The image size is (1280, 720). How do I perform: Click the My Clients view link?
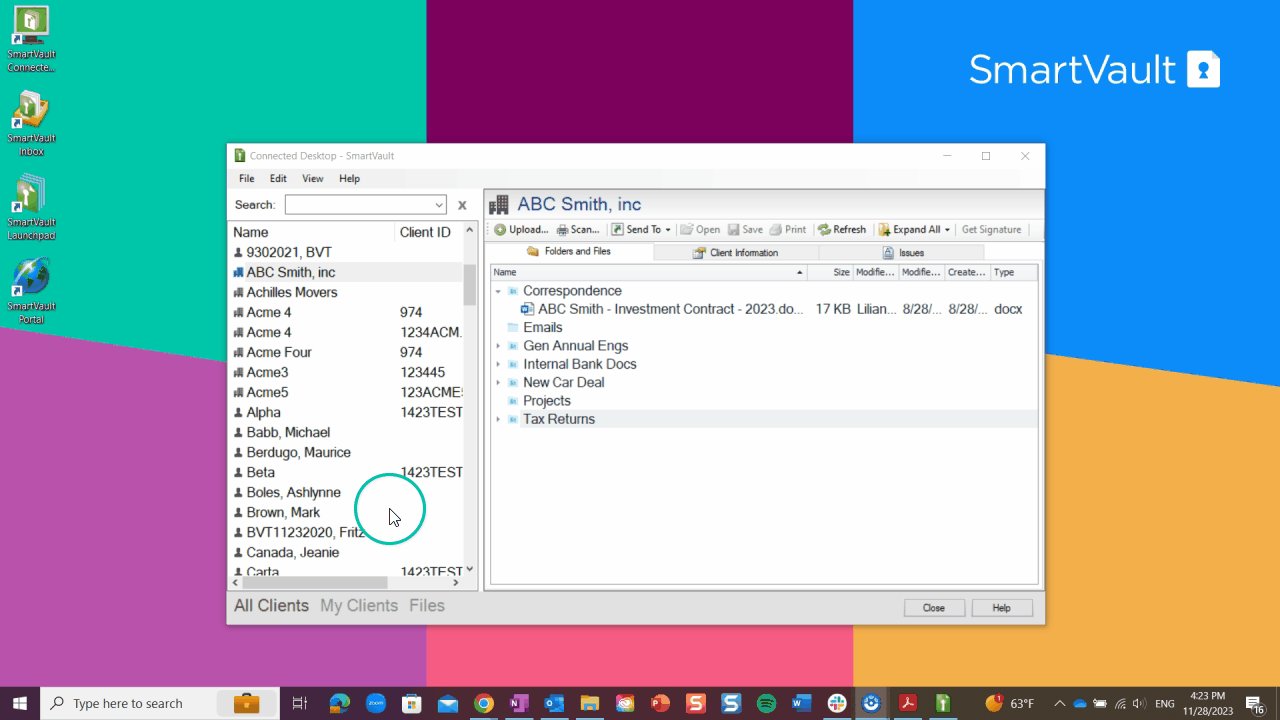click(x=359, y=606)
